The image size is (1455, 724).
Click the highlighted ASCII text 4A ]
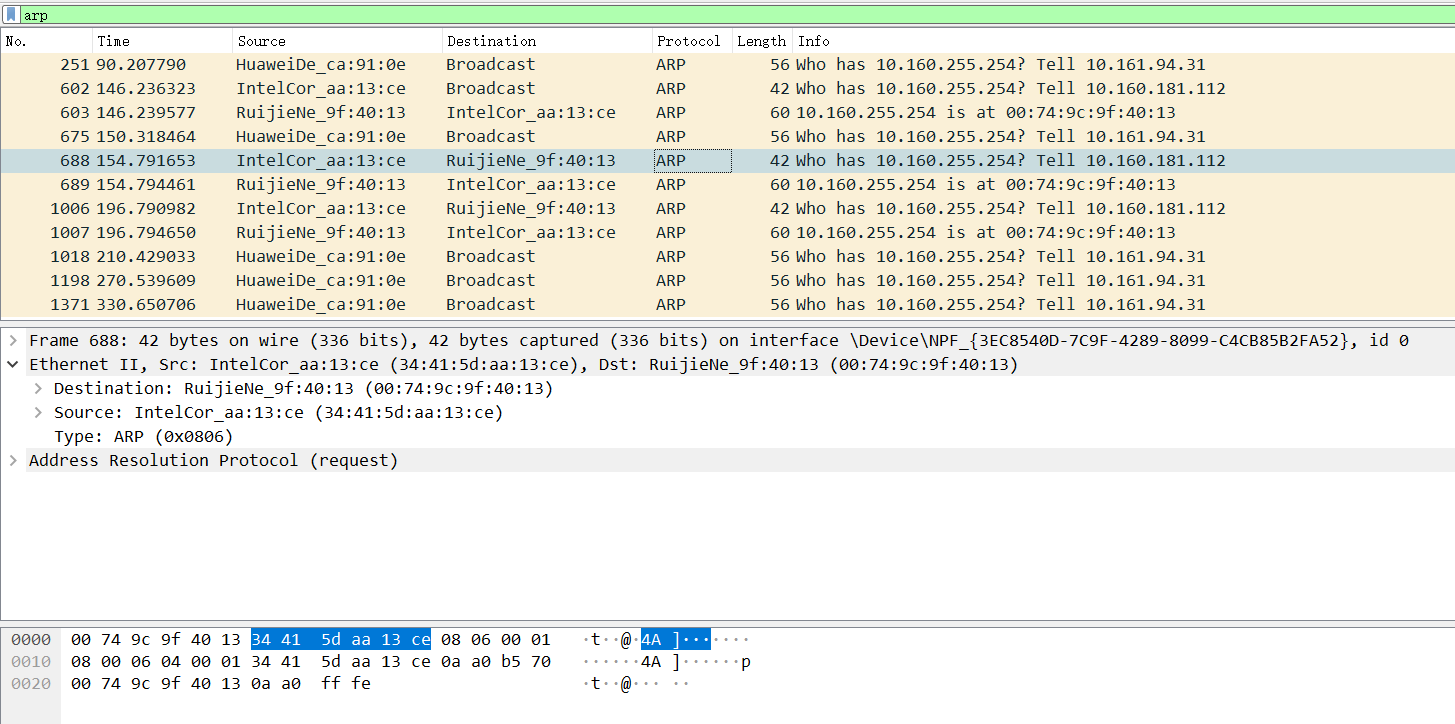click(x=676, y=640)
